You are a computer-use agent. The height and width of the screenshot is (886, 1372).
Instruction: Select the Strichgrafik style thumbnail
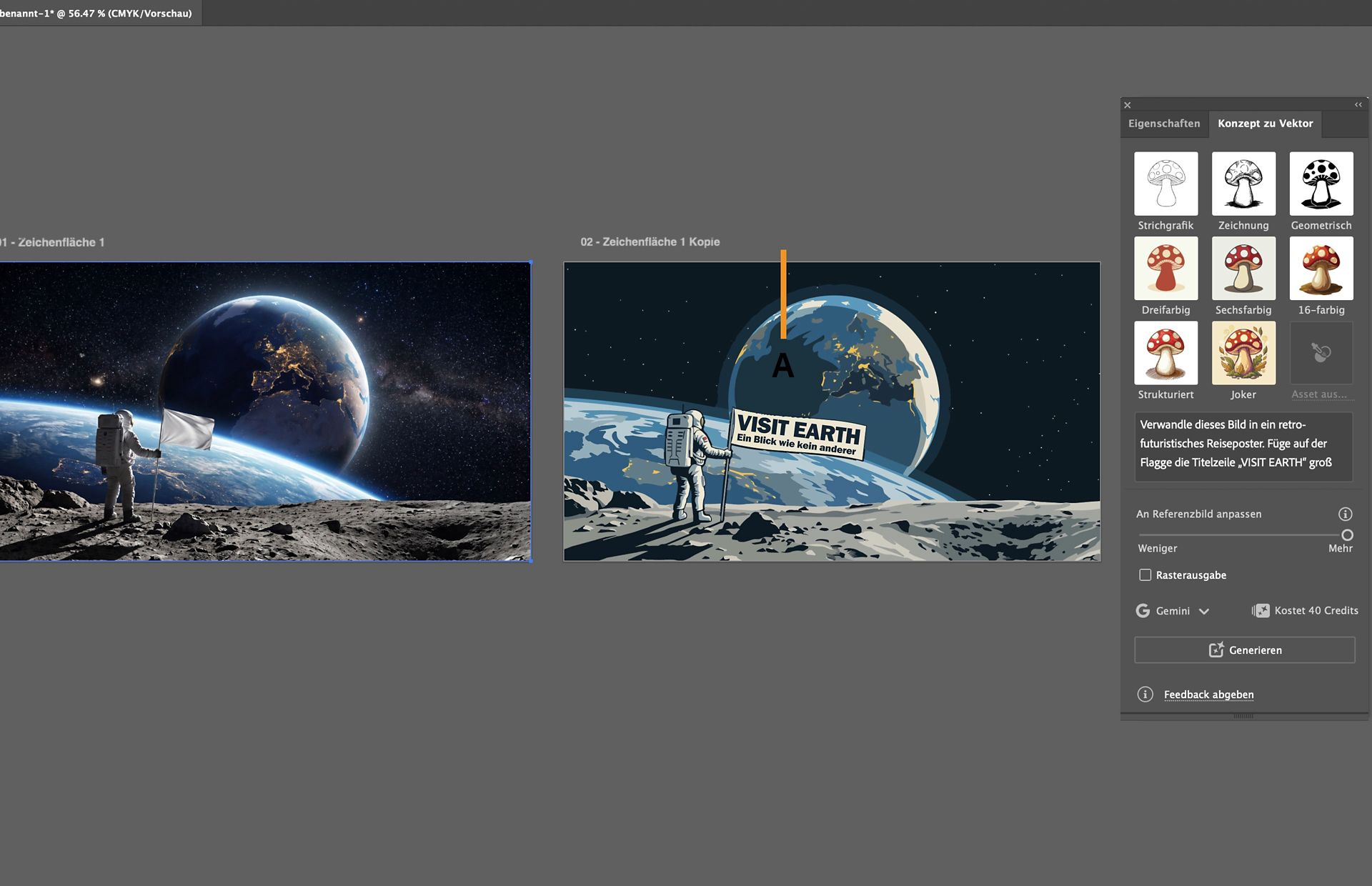[x=1165, y=184]
